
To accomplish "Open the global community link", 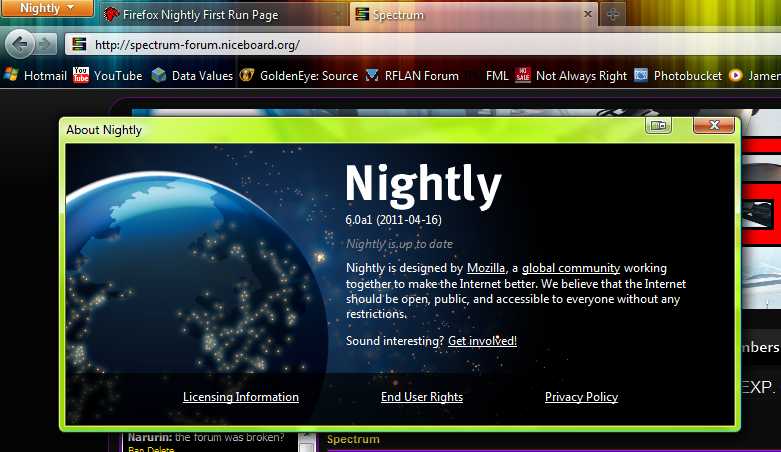I will click(x=571, y=268).
